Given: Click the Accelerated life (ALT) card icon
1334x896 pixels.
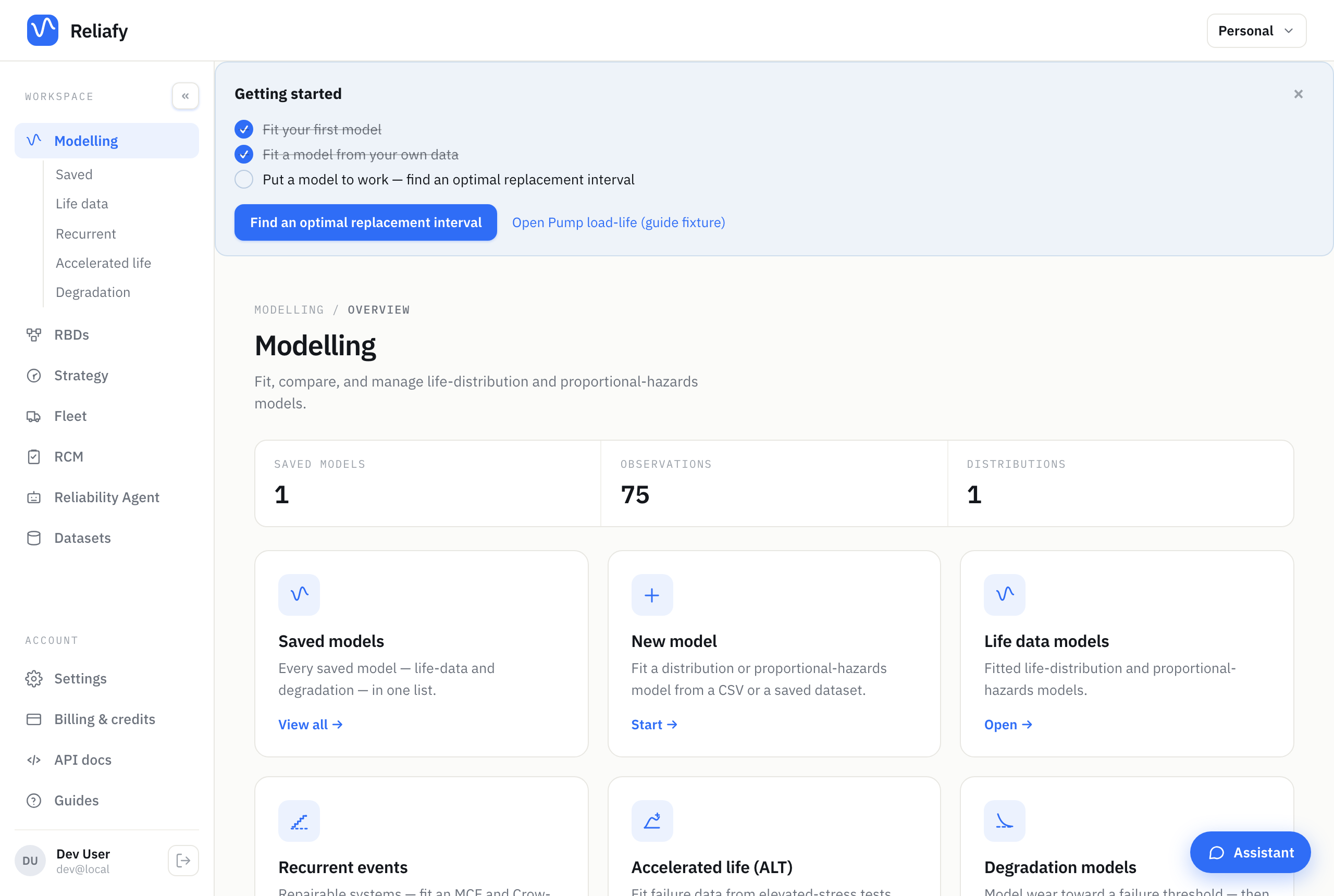Looking at the screenshot, I should tap(651, 820).
